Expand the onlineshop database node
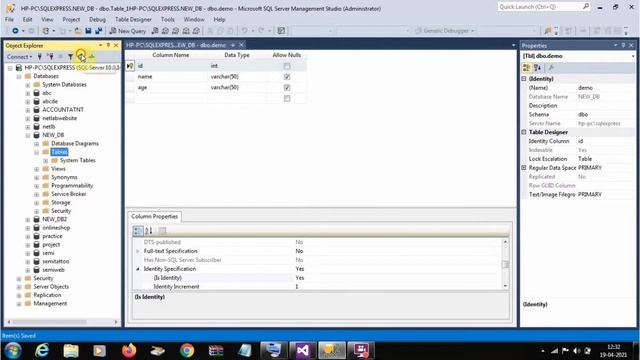Screen dimensions: 640x360 coord(28,228)
